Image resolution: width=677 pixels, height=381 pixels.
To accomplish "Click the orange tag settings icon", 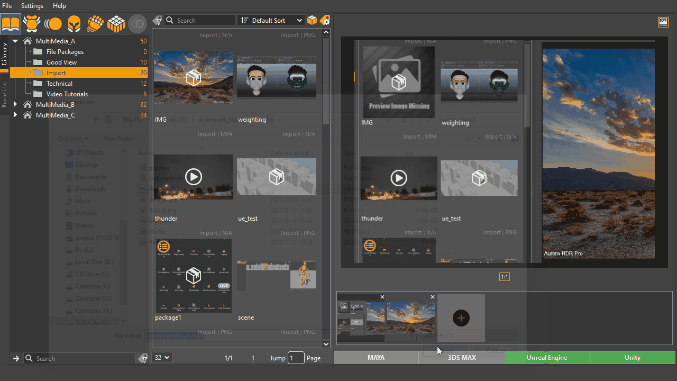I will coord(325,20).
